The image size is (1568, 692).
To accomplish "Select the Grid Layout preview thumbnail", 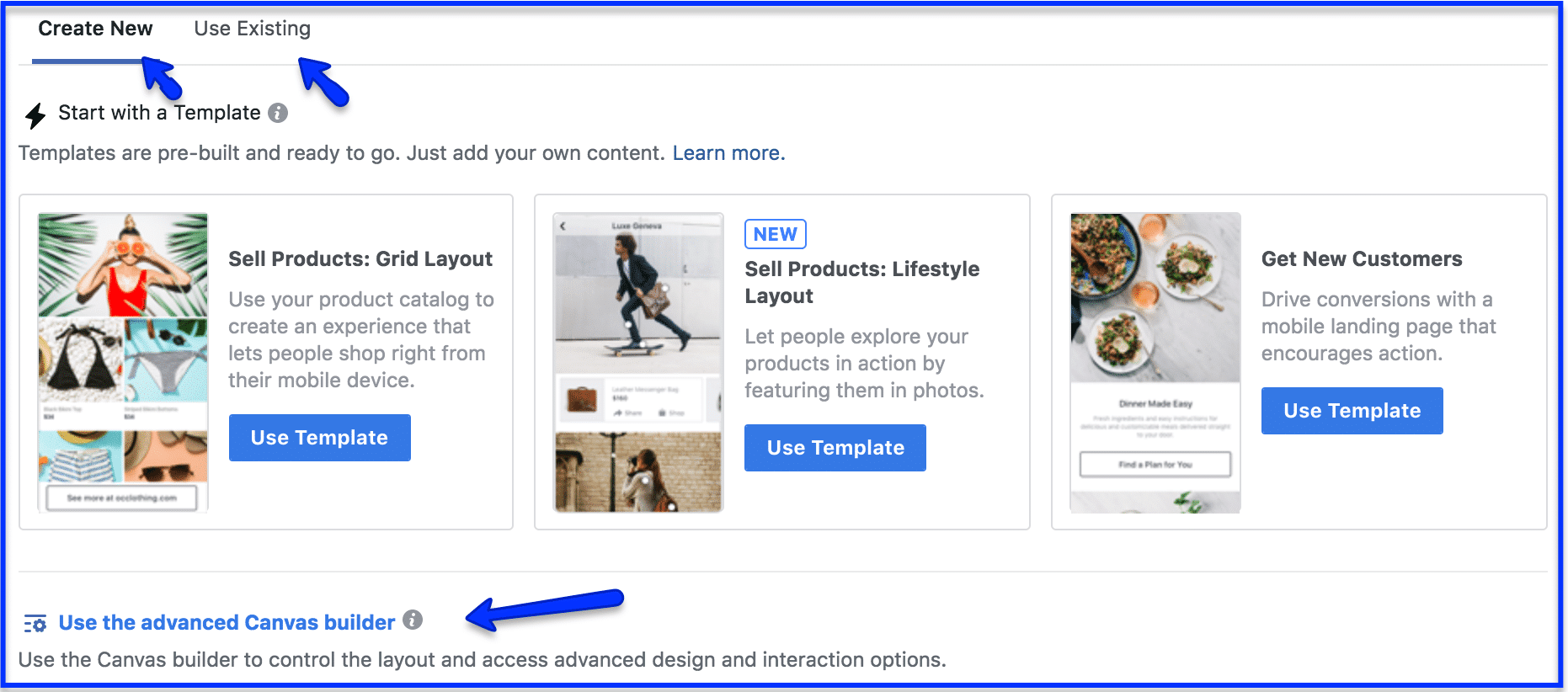I will [x=123, y=362].
